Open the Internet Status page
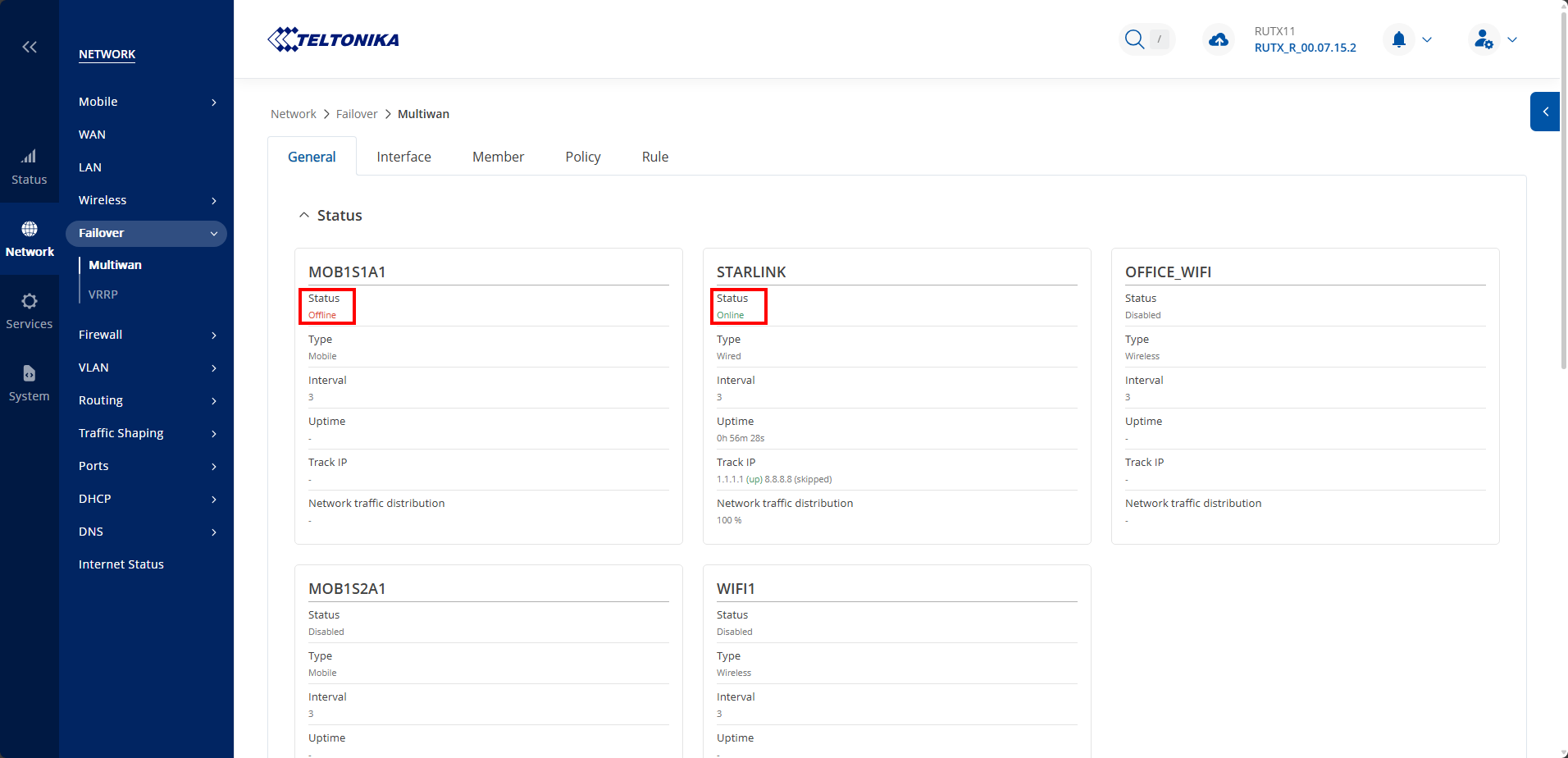This screenshot has height=758, width=1568. [x=121, y=564]
